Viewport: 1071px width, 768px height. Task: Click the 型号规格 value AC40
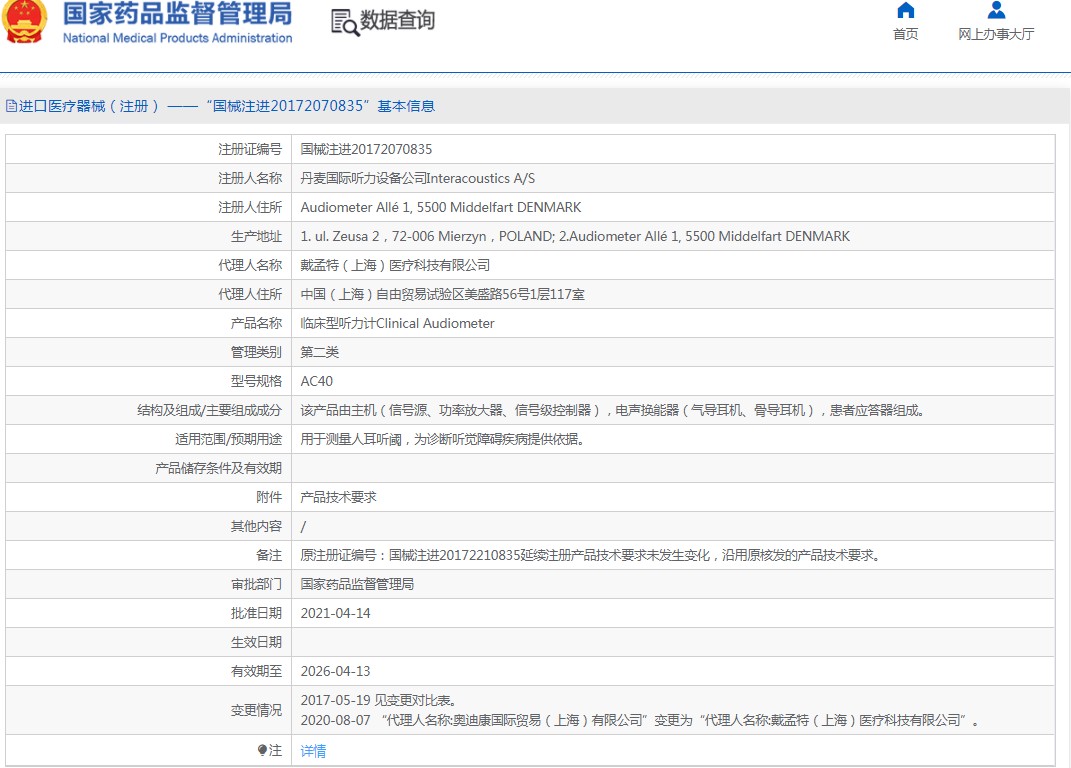pyautogui.click(x=317, y=381)
